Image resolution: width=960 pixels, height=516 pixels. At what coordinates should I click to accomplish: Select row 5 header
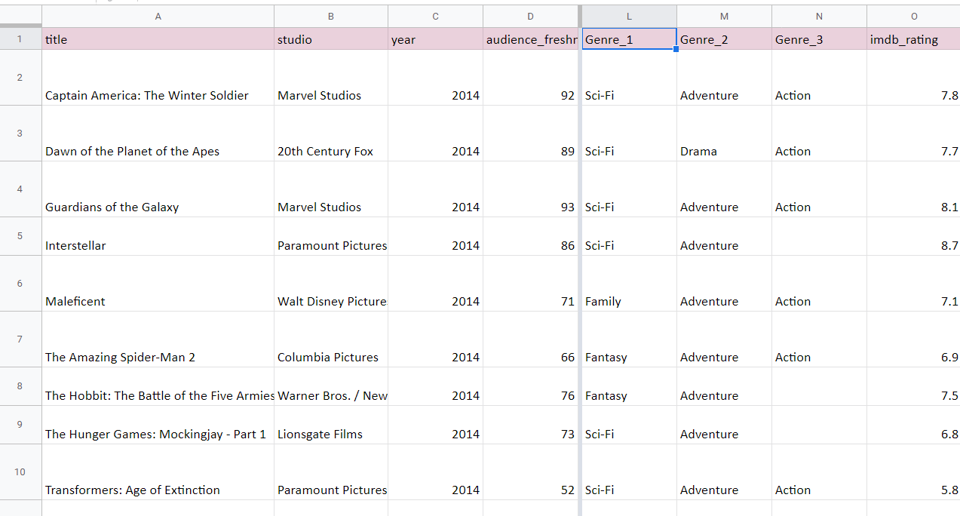click(x=20, y=236)
